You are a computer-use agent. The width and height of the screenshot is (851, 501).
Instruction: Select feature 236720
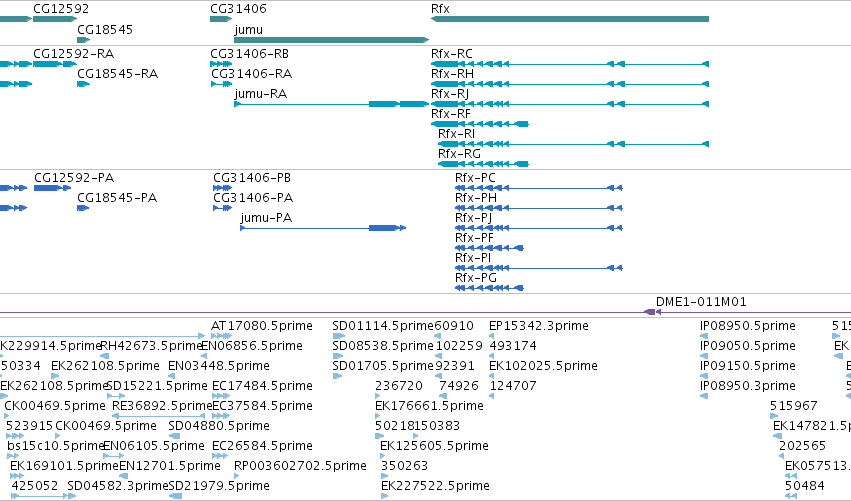pos(399,386)
